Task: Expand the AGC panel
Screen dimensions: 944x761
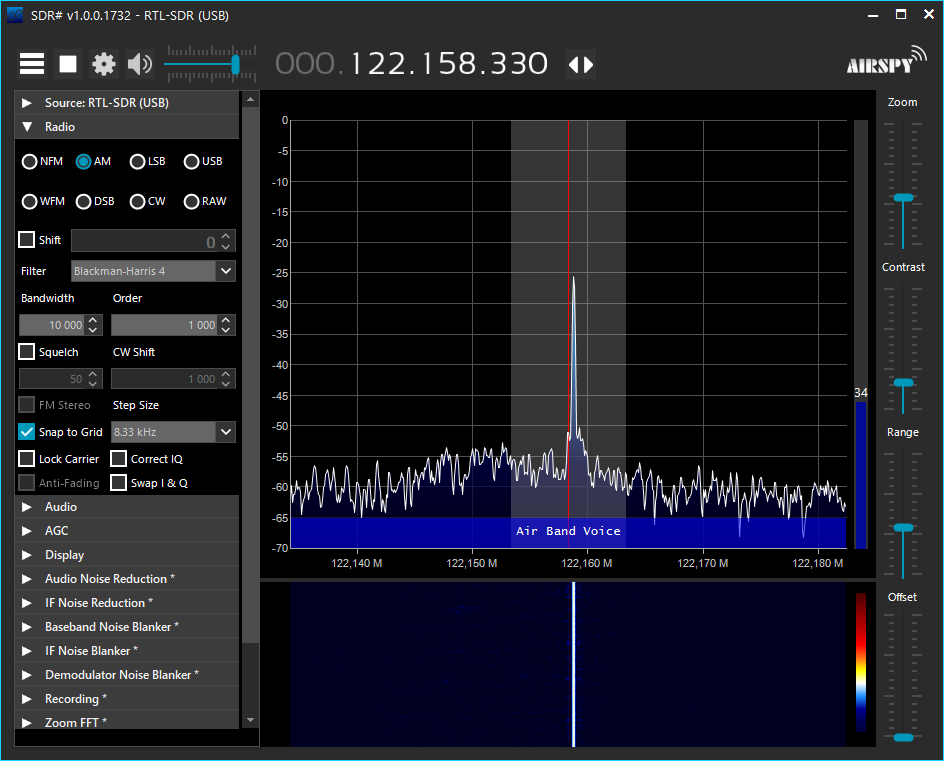Action: click(x=127, y=531)
